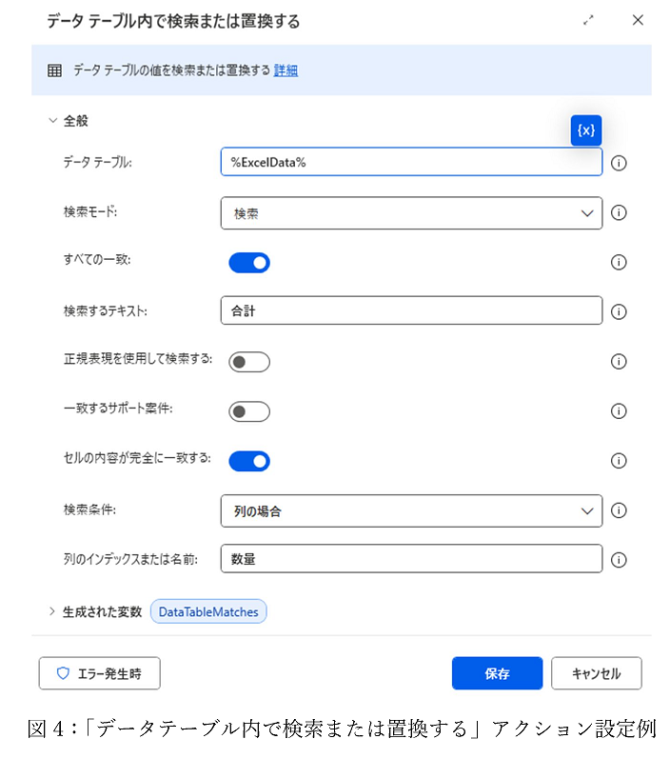Click the エラー発生時 button
Screen dimensions: 670x759
[99, 673]
